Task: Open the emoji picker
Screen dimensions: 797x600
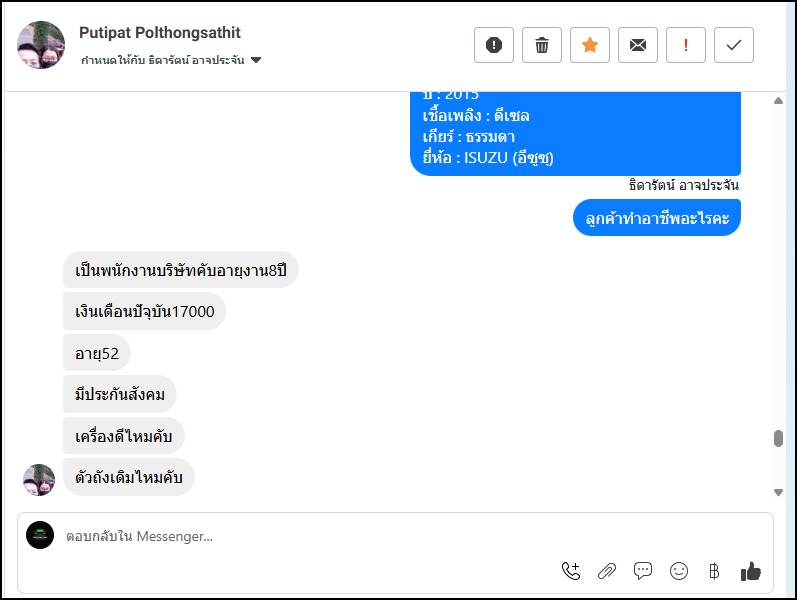Action: click(679, 571)
